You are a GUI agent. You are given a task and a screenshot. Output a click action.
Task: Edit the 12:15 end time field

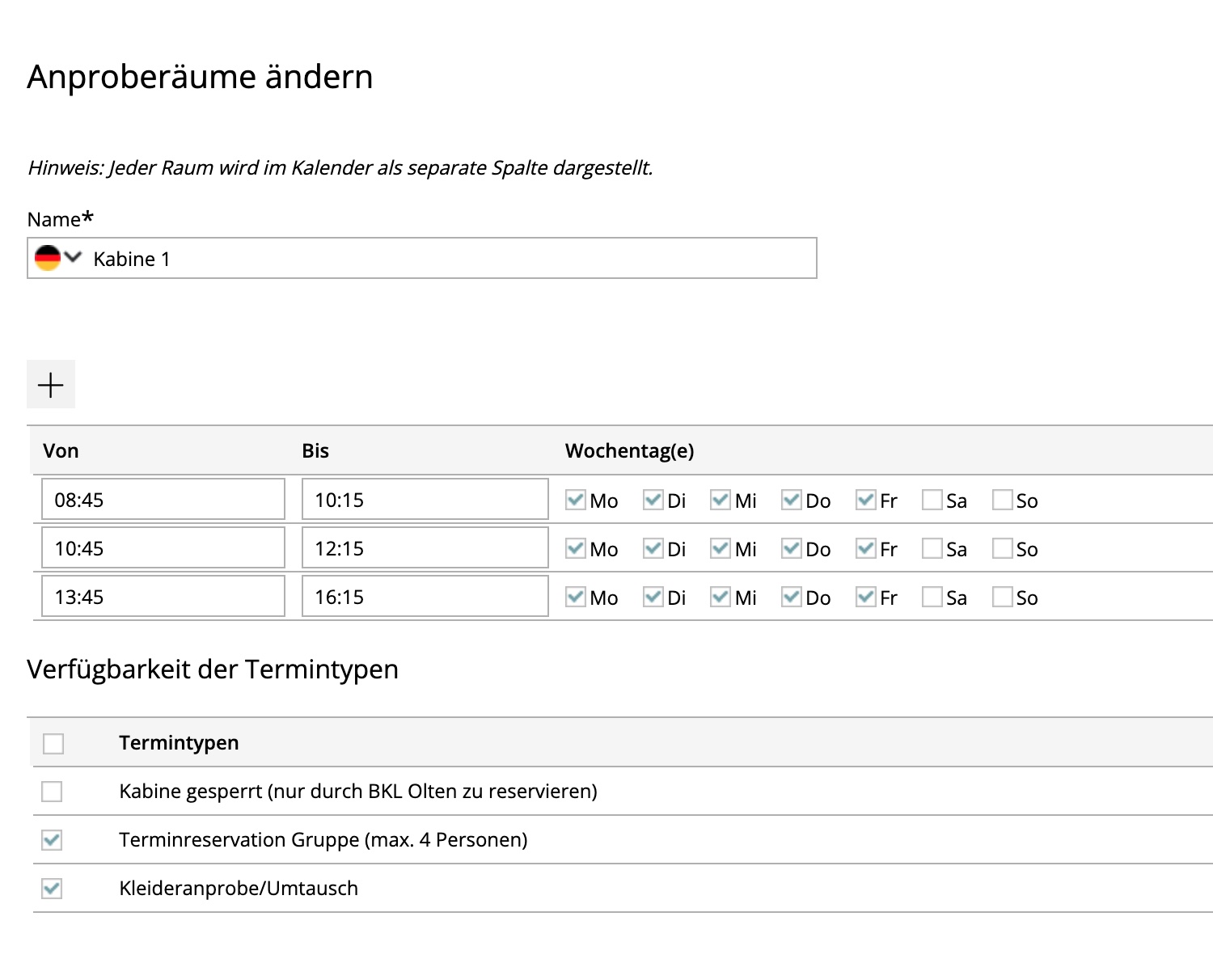[425, 548]
